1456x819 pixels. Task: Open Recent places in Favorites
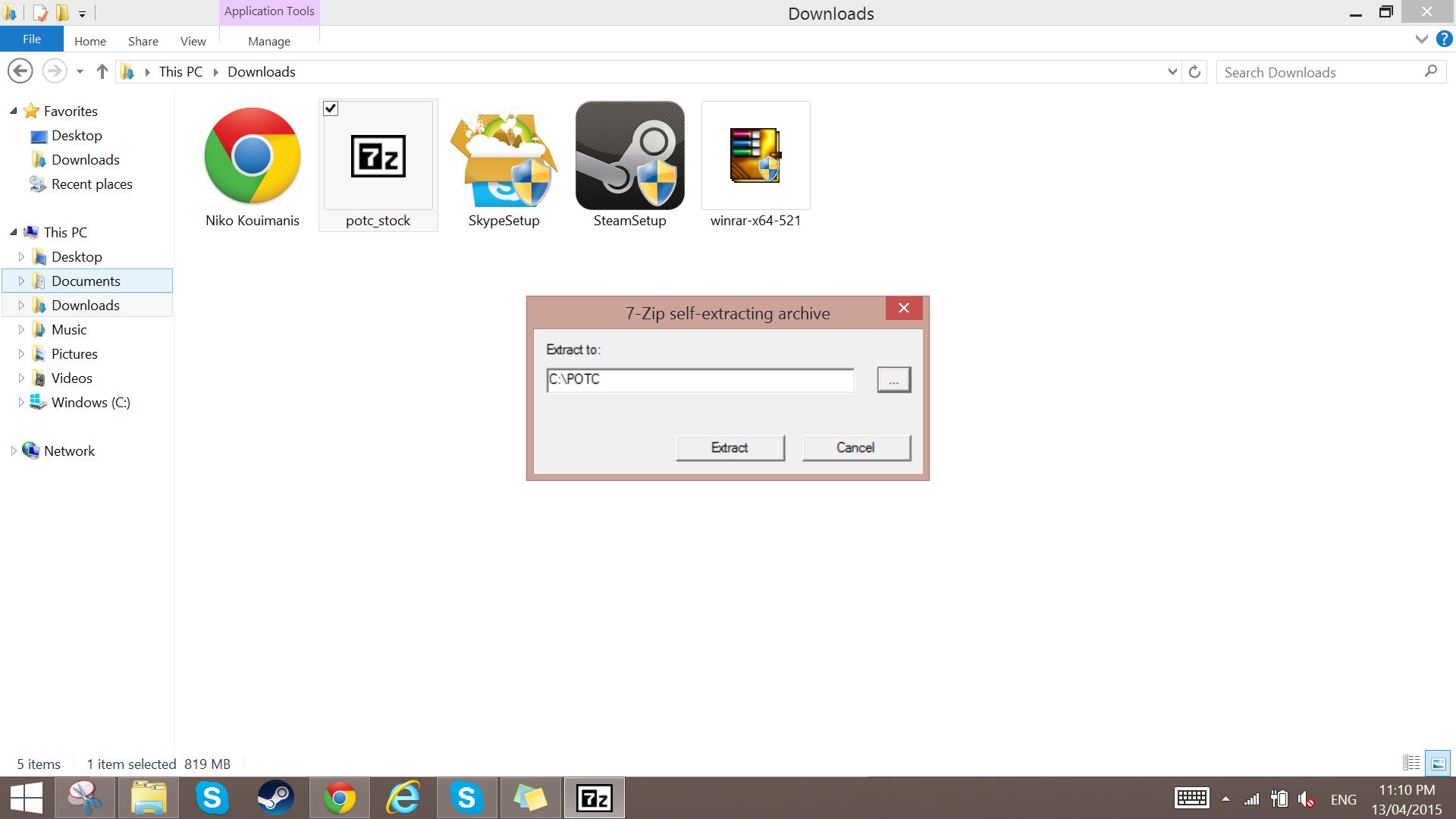pyautogui.click(x=92, y=184)
